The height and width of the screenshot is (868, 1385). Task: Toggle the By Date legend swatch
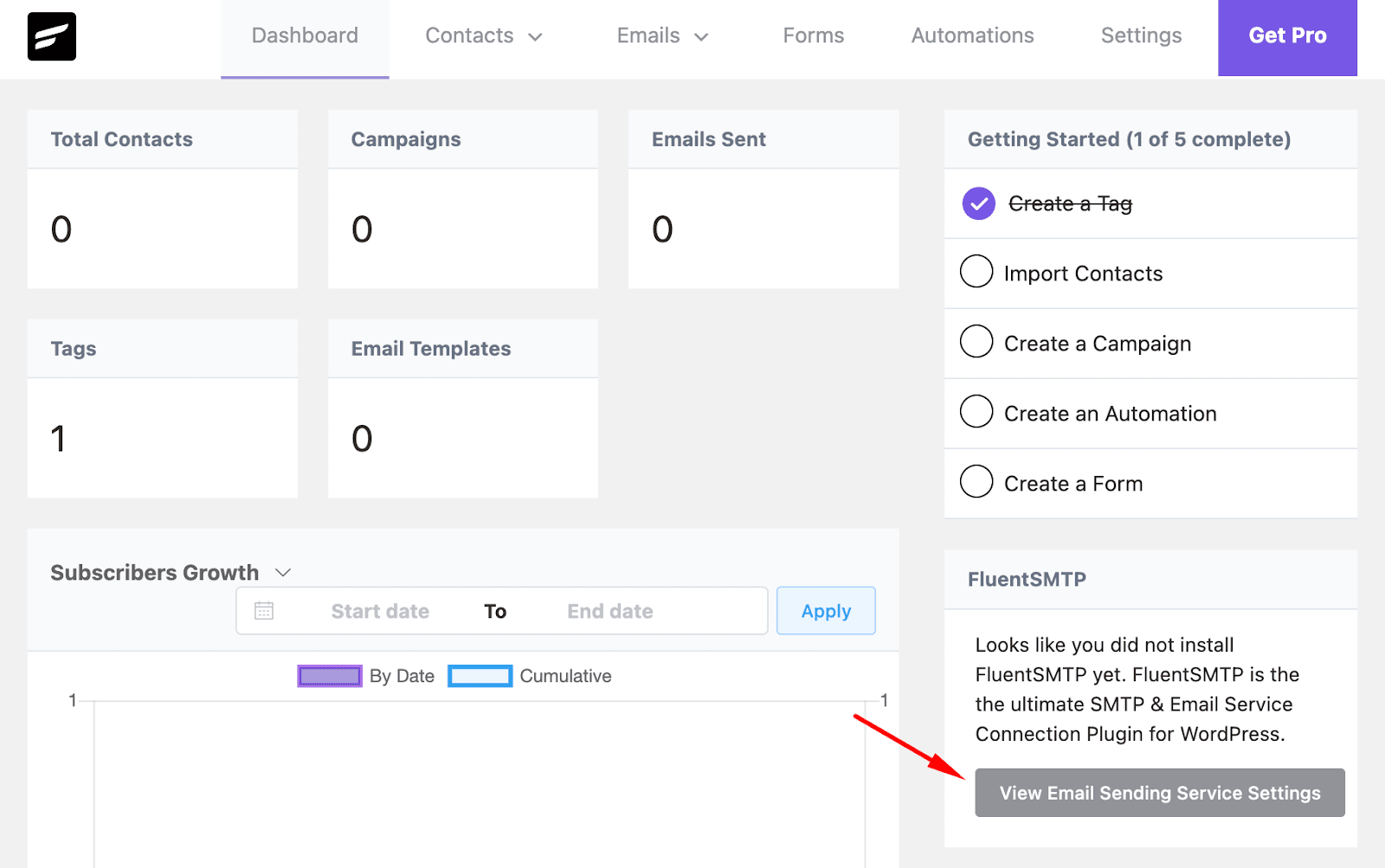pos(330,676)
